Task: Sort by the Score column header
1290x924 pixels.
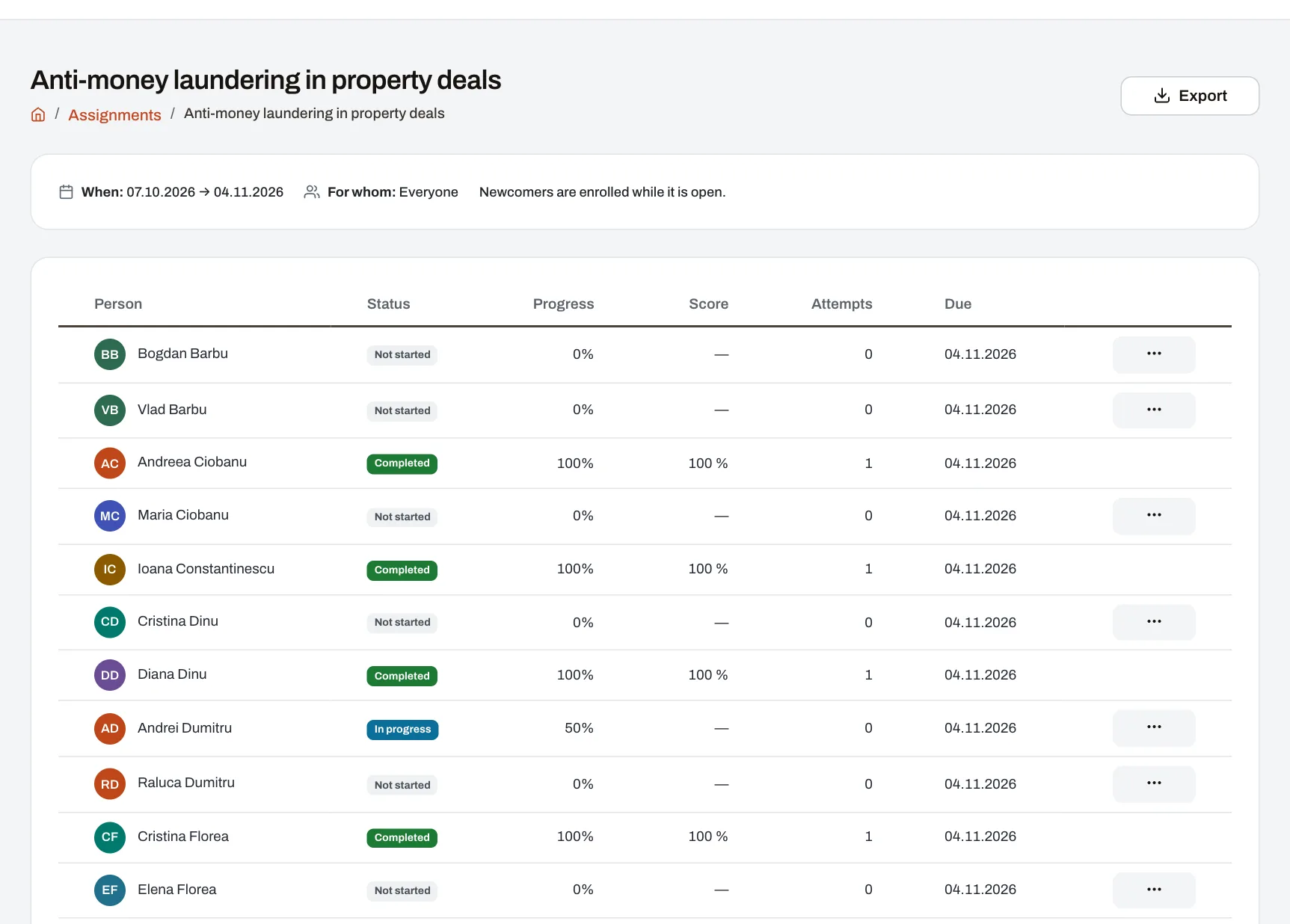Action: 708,304
